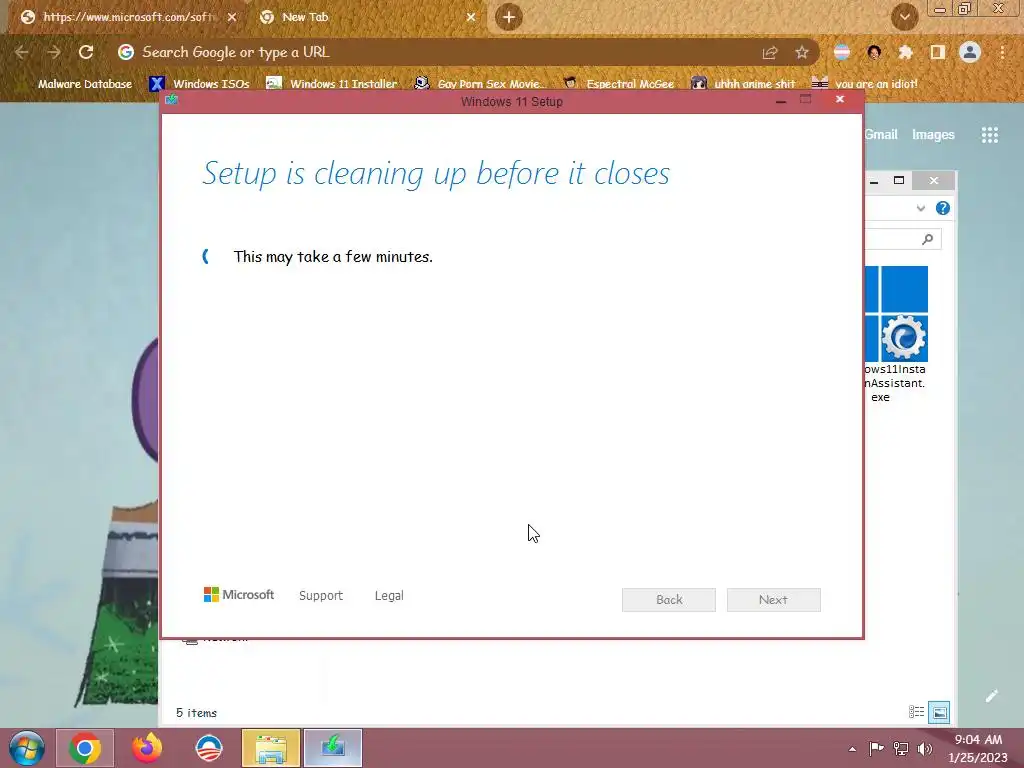Toggle the Chrome side panel icon

coord(938,52)
